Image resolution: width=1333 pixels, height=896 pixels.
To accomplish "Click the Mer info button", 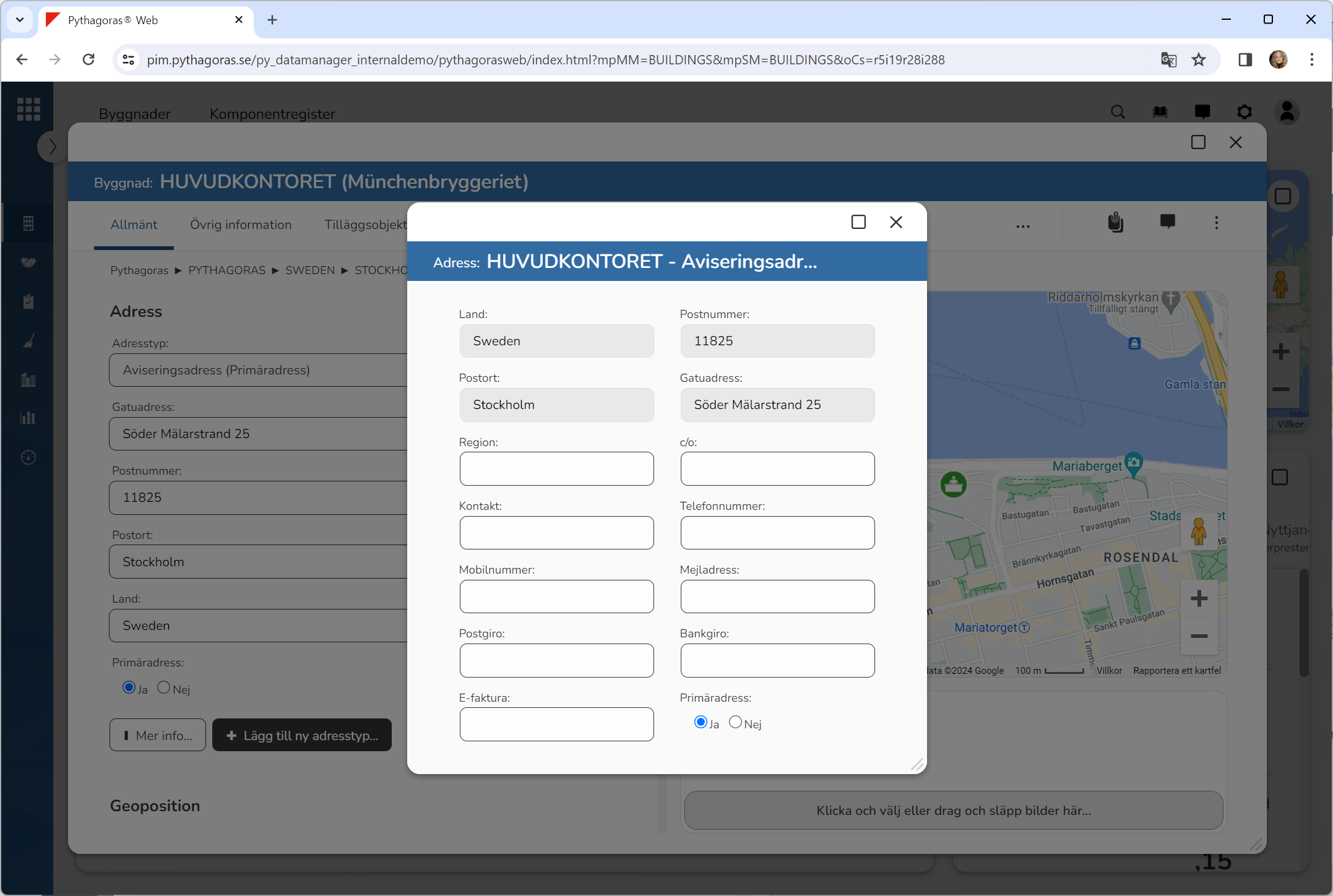I will tap(158, 735).
